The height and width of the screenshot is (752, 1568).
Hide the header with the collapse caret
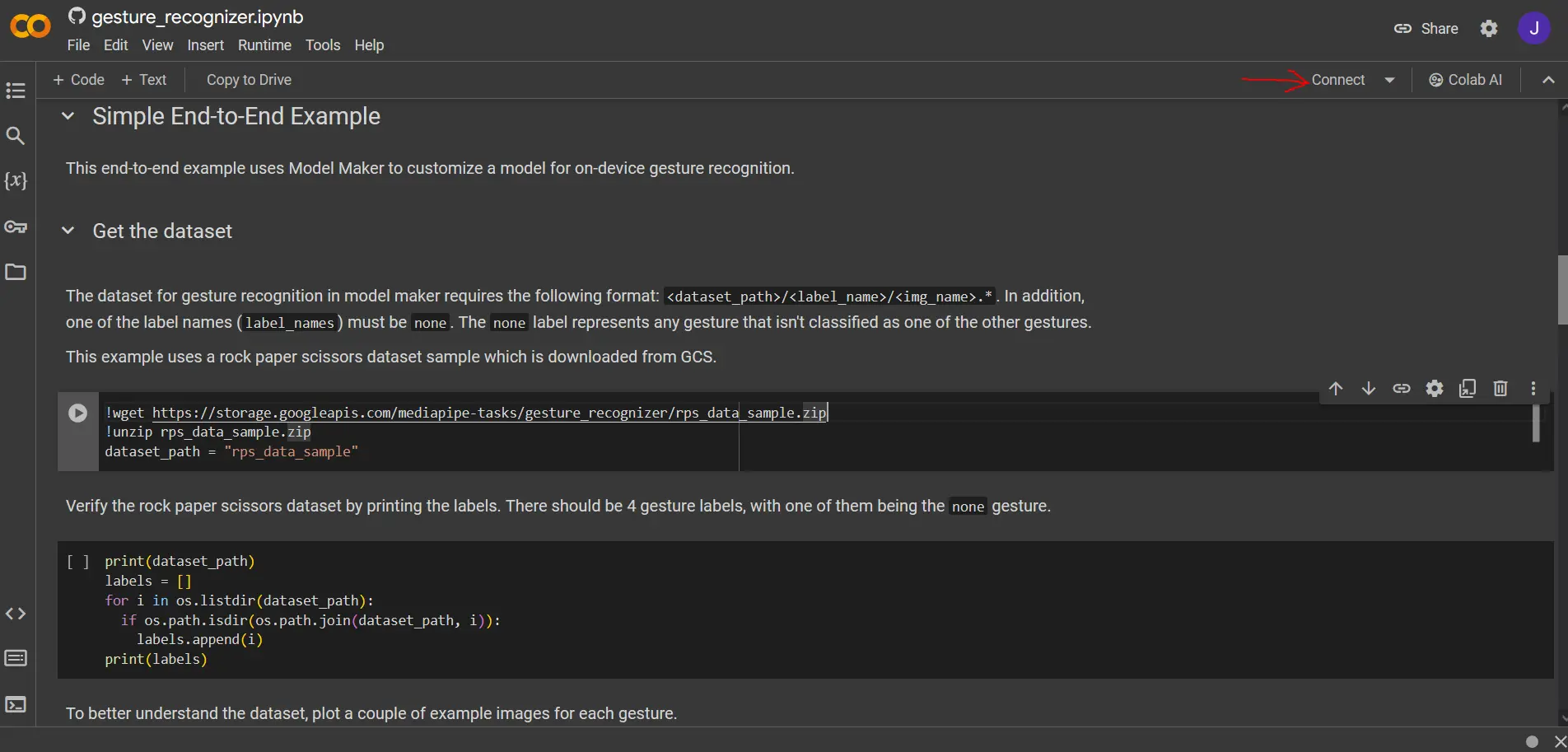pyautogui.click(x=1548, y=80)
